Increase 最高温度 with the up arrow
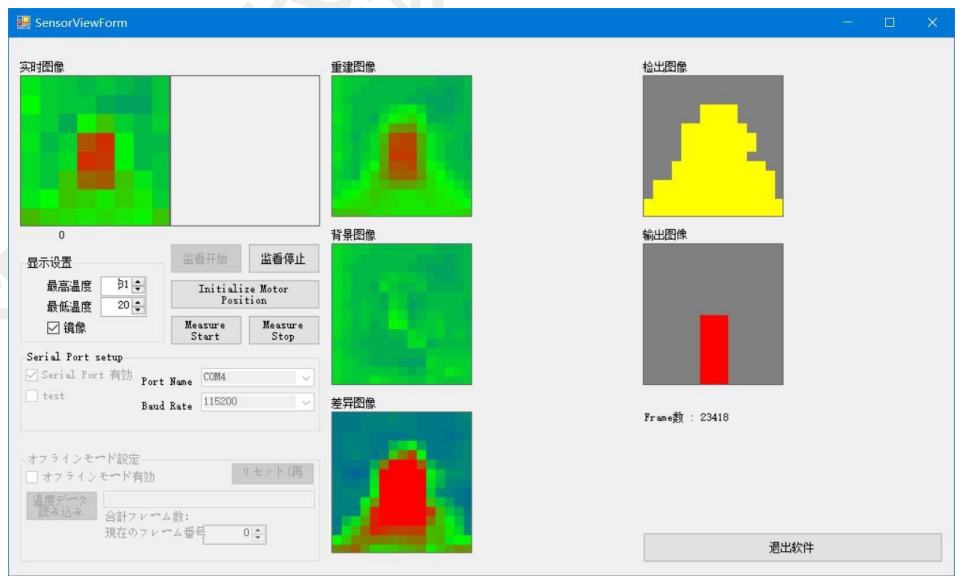Viewport: 963px width, 586px height. 139,282
